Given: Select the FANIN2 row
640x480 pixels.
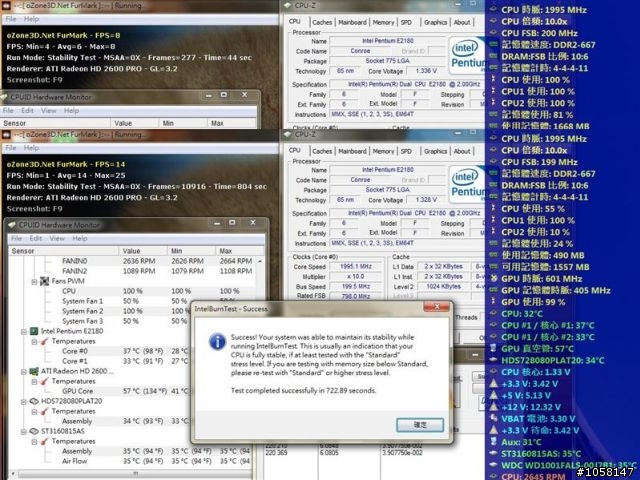Looking at the screenshot, I should point(133,271).
